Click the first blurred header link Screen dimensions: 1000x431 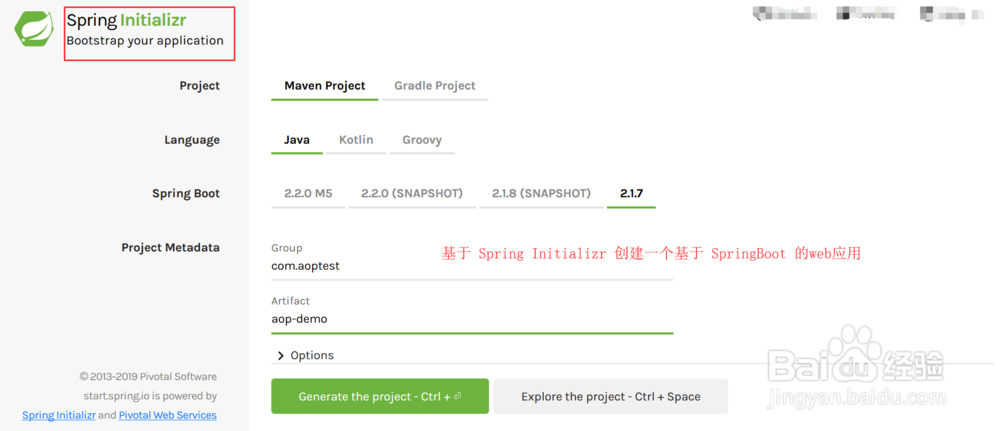pyautogui.click(x=784, y=13)
